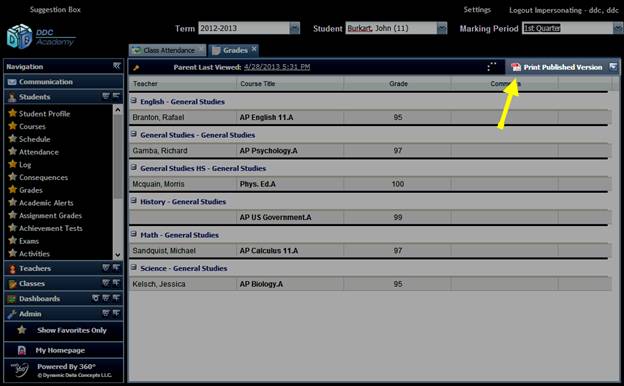Toggle the favorite star beside Attendance
The width and height of the screenshot is (624, 386).
tap(13, 151)
